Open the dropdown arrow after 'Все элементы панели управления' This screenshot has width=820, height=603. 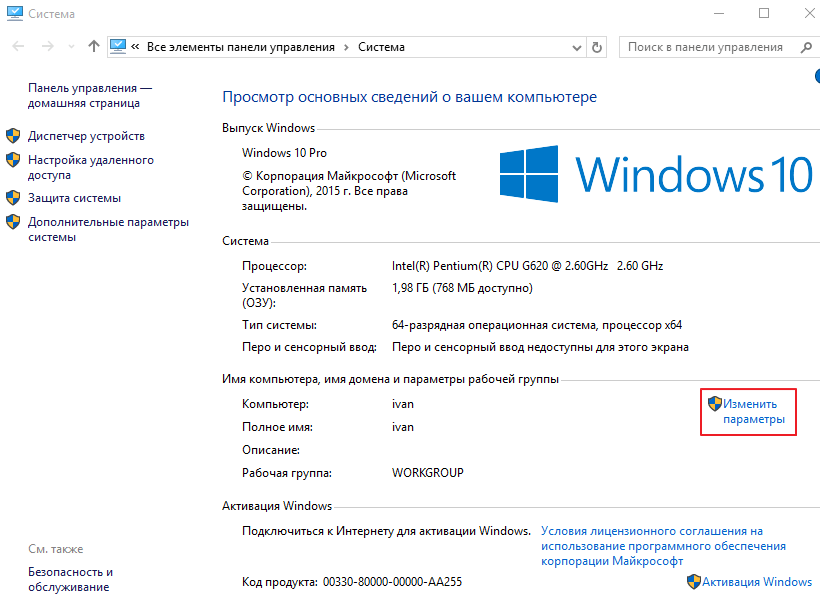pyautogui.click(x=346, y=47)
